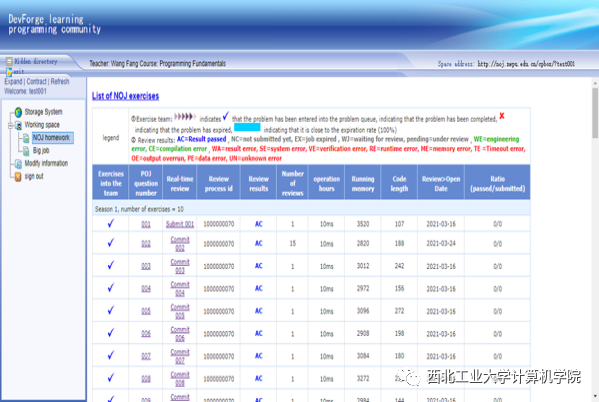Click the NOJ homework document icon
This screenshot has height=402, width=599.
tap(26, 138)
